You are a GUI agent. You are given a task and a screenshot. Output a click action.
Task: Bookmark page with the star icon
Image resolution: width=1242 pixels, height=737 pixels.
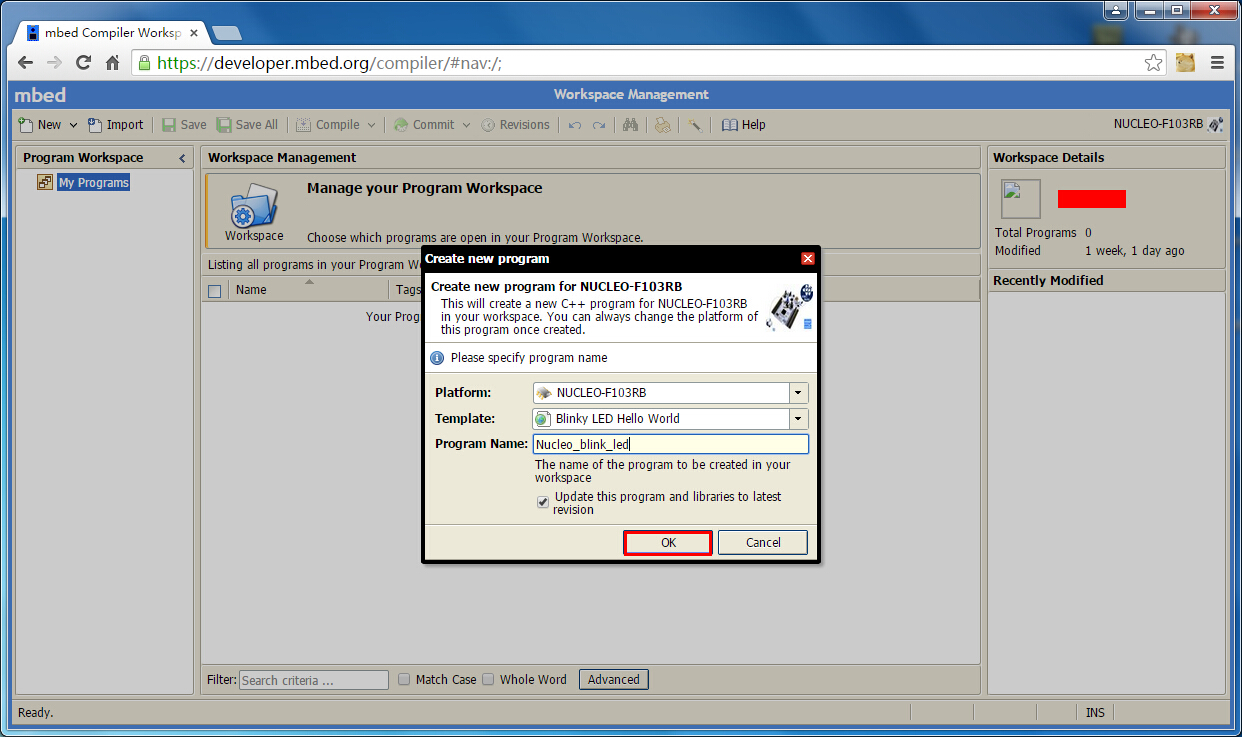pyautogui.click(x=1154, y=62)
